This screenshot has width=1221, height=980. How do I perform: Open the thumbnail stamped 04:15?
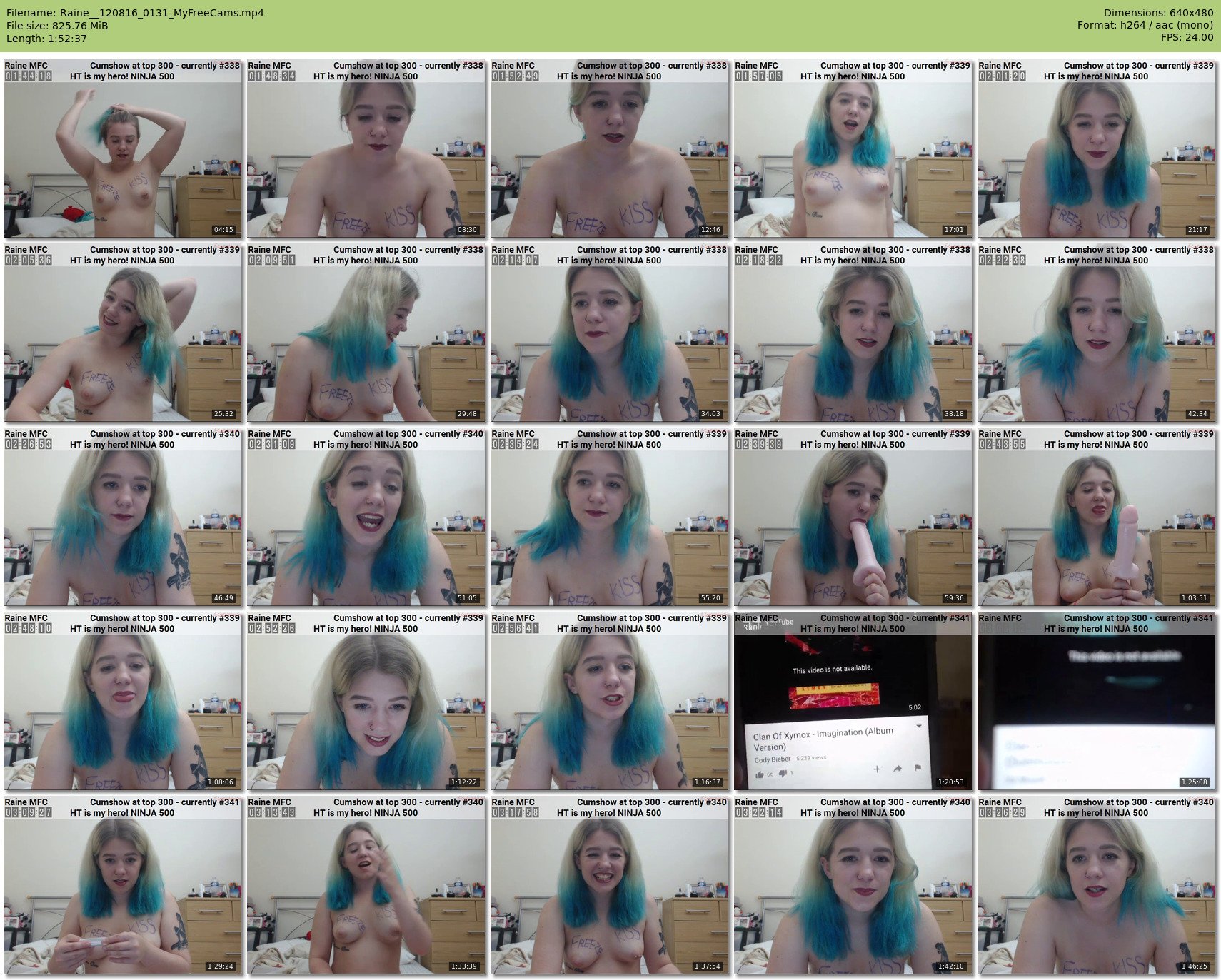coord(123,148)
